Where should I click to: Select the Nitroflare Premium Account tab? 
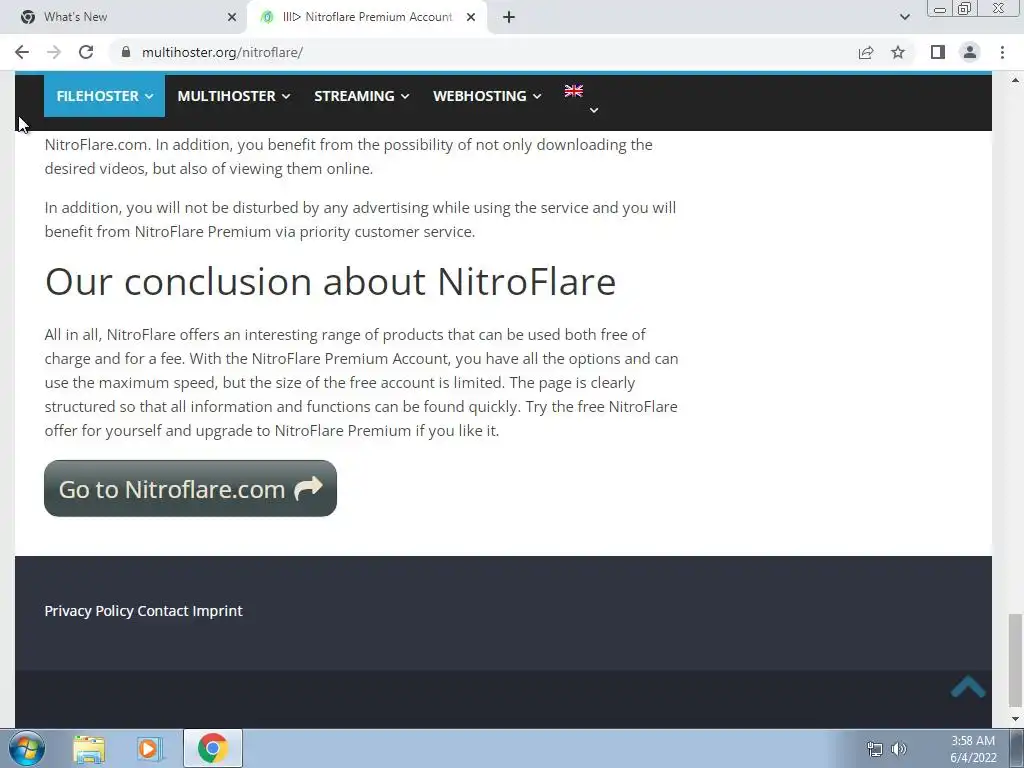[366, 17]
